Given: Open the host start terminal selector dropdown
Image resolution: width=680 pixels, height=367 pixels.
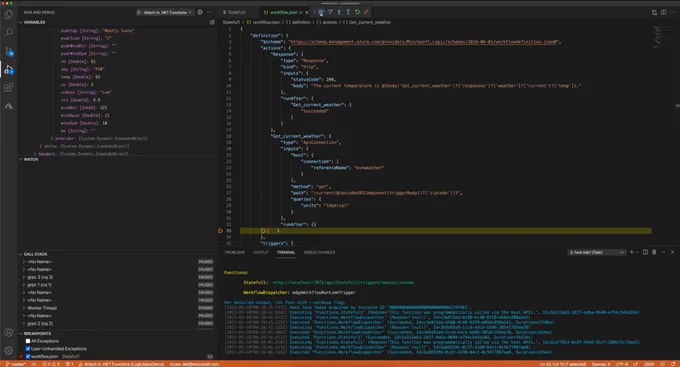Looking at the screenshot, I should tap(596, 252).
